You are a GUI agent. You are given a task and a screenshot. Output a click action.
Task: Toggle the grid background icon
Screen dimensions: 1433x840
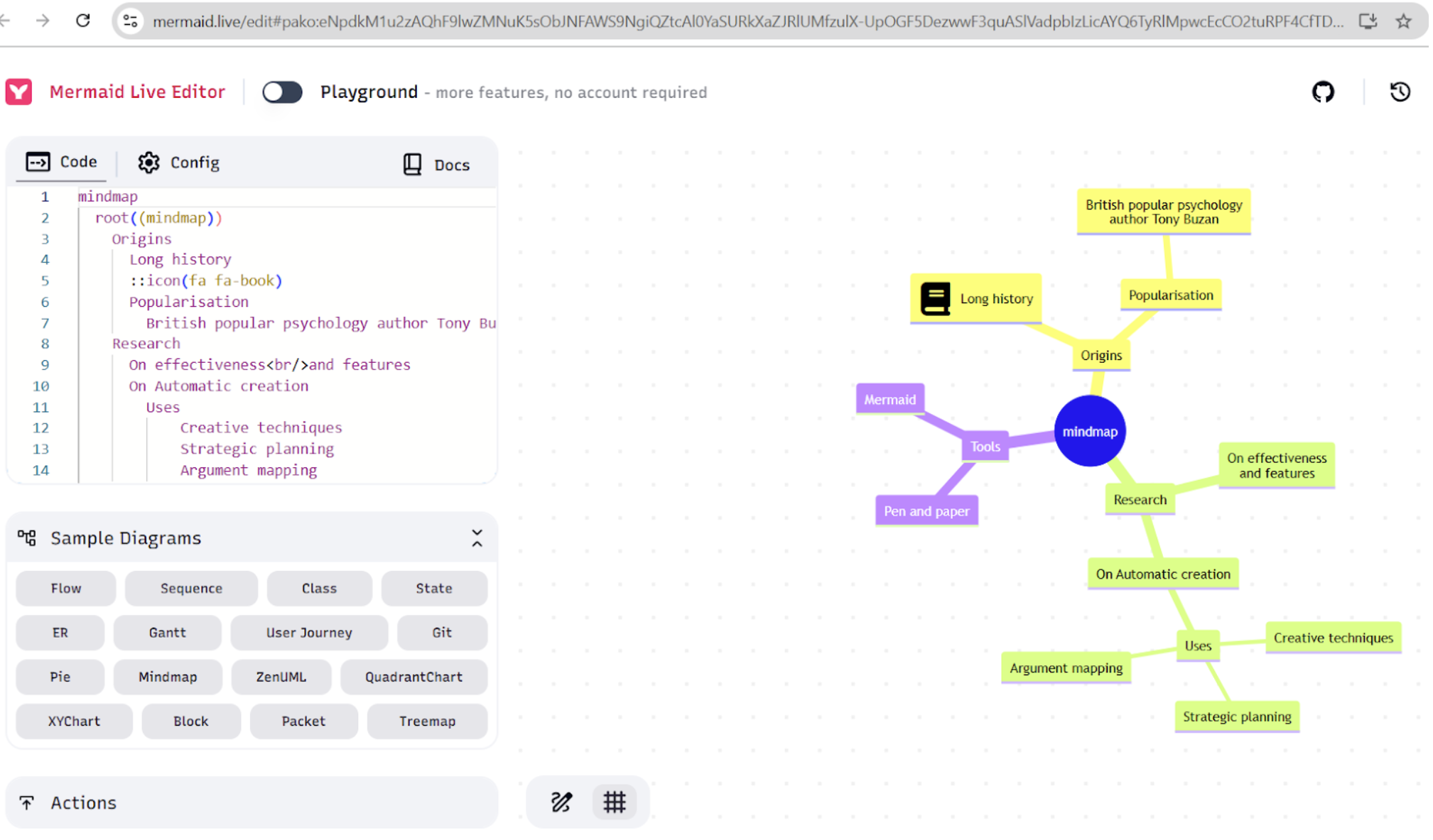615,802
